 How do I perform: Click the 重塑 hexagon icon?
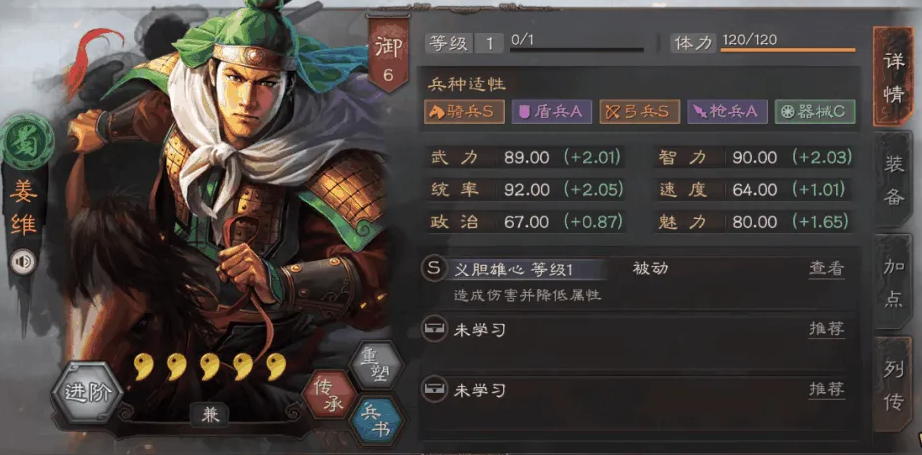pos(376,366)
